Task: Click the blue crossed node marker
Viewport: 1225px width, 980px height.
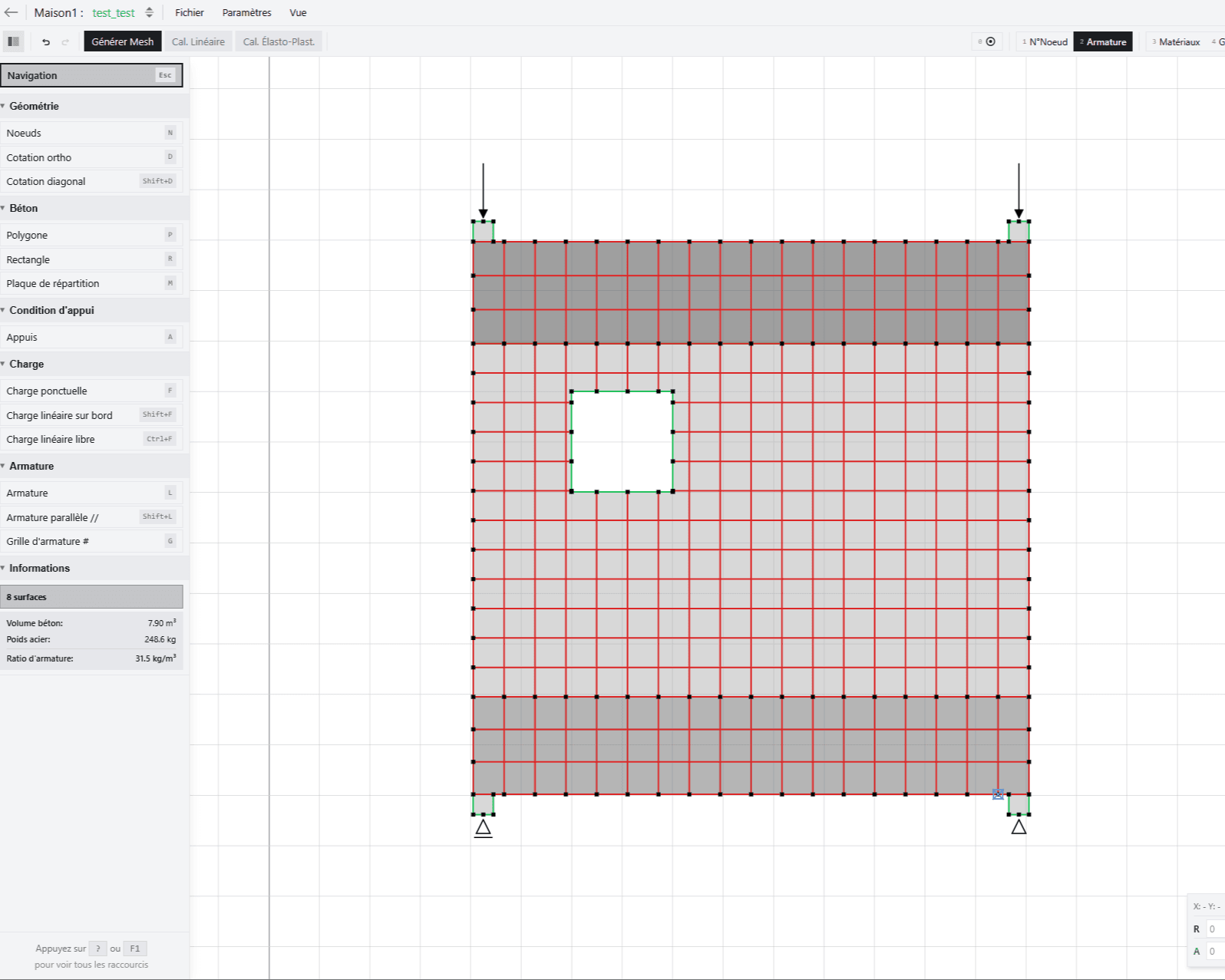Action: click(x=998, y=794)
